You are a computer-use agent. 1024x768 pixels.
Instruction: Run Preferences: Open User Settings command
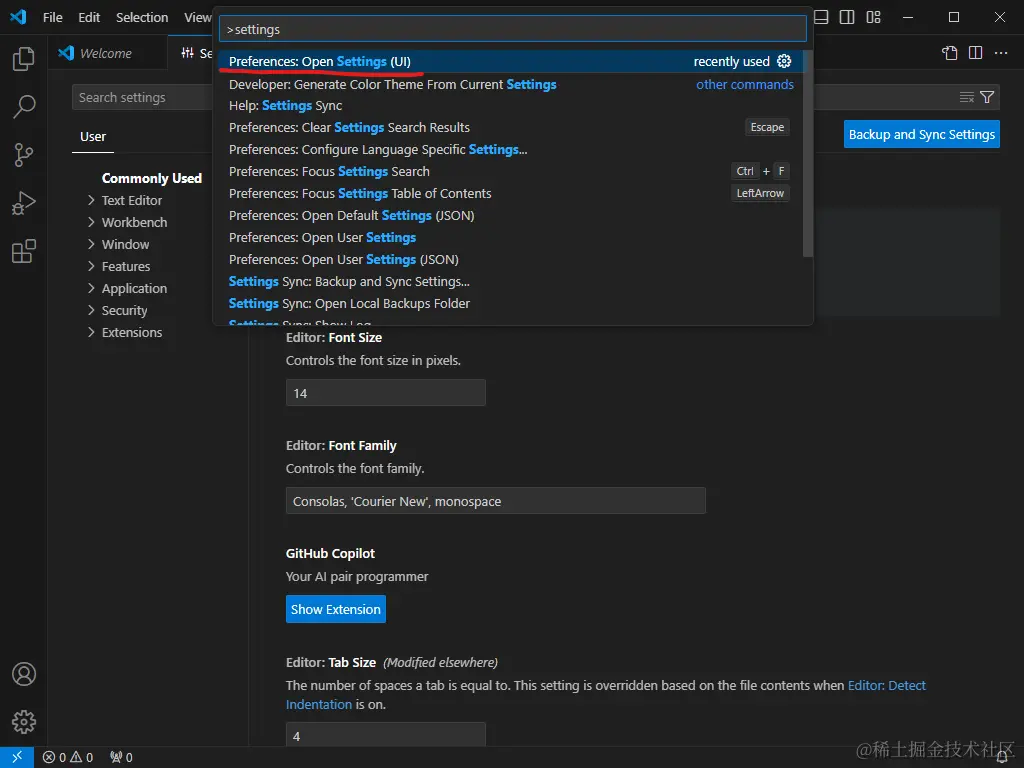[x=509, y=238]
